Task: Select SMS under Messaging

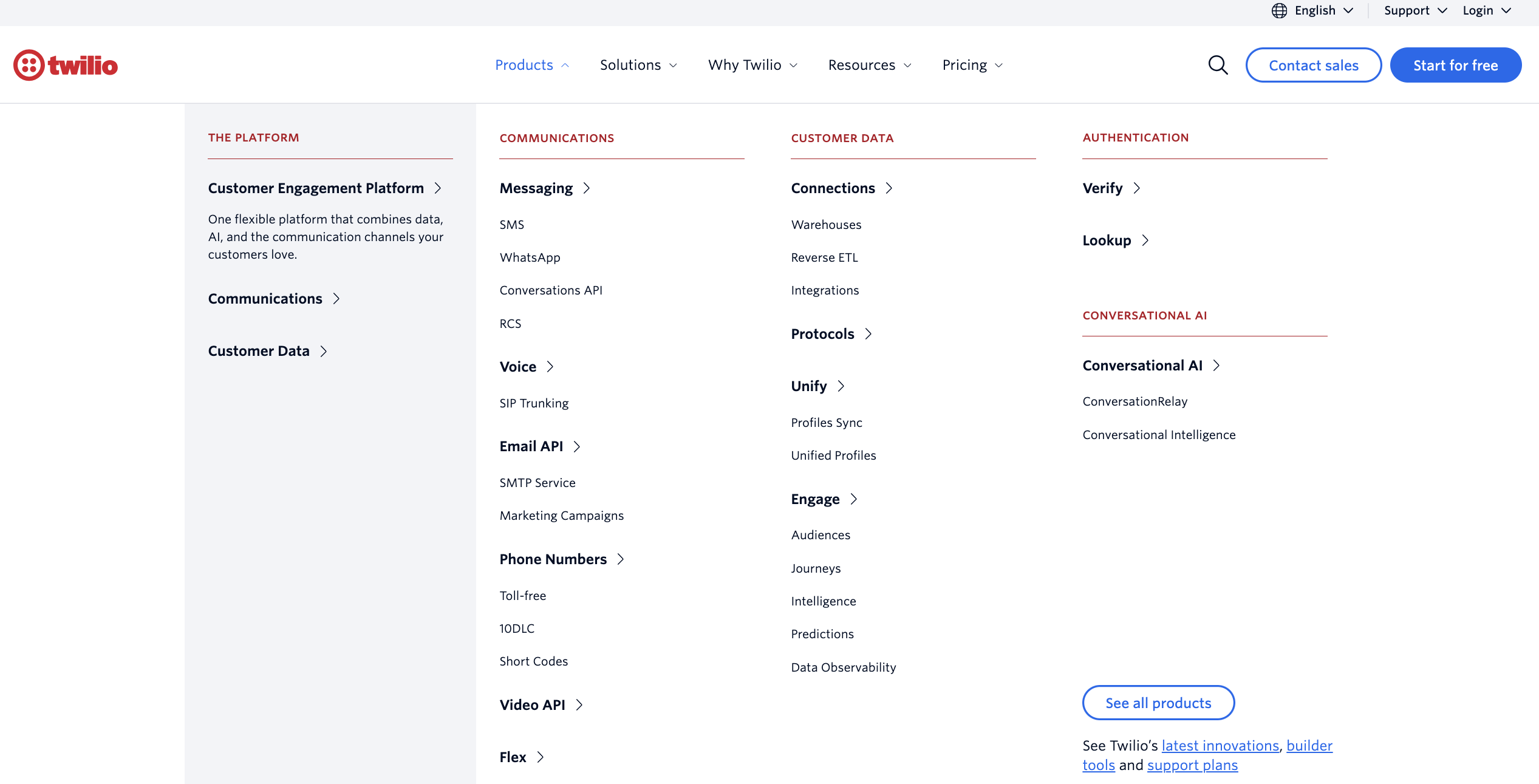Action: 511,224
